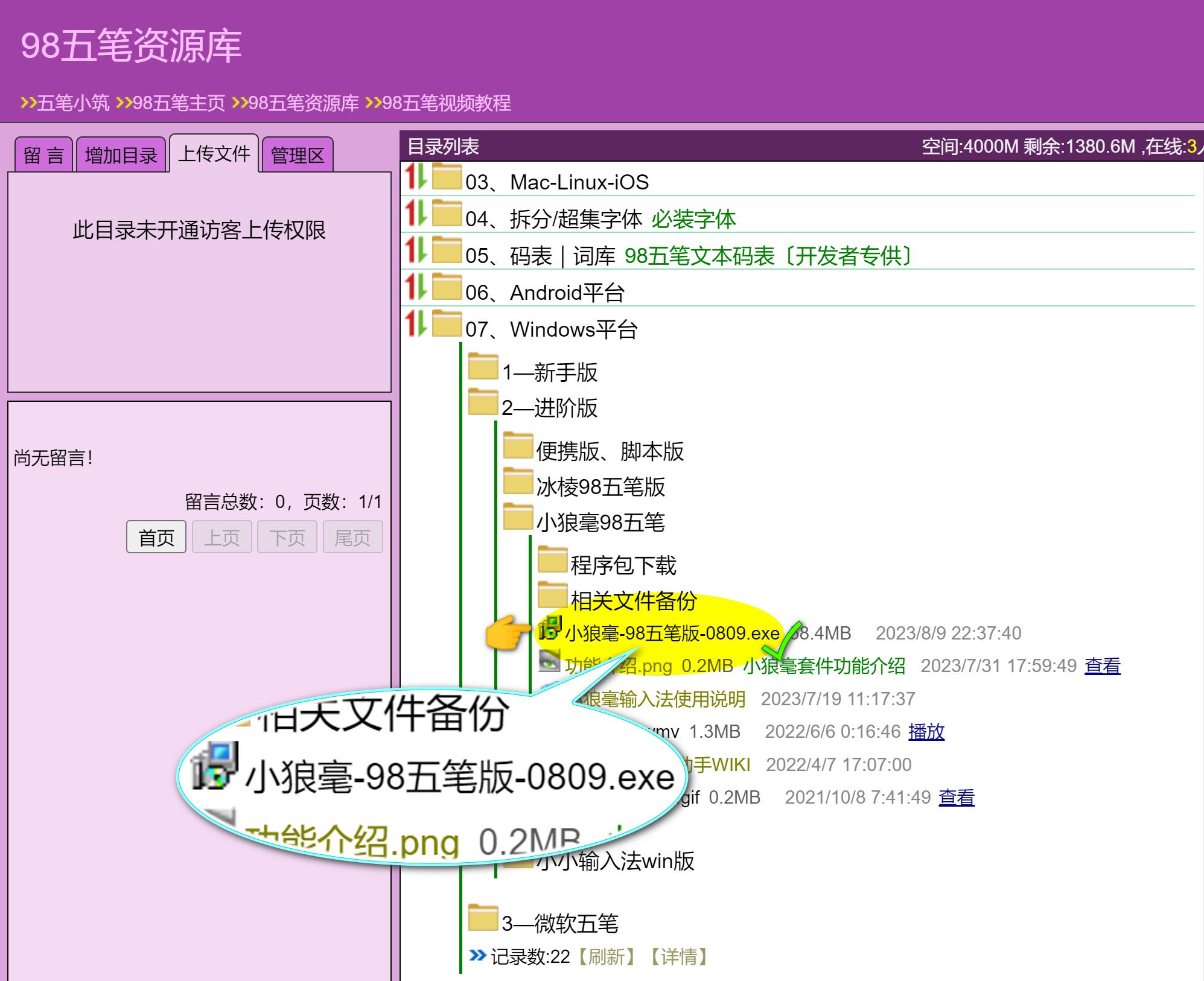This screenshot has width=1204, height=981.
Task: Click the 播放 link for the wmv file
Action: (926, 732)
